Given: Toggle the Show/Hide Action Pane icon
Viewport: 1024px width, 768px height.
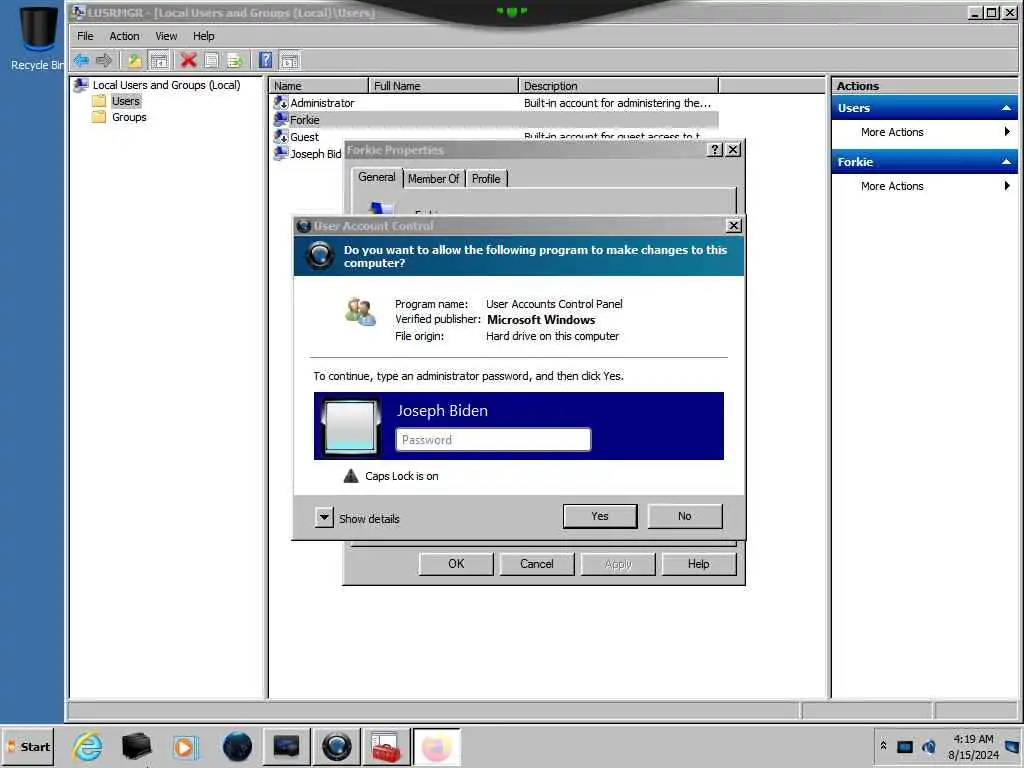Looking at the screenshot, I should [x=289, y=61].
